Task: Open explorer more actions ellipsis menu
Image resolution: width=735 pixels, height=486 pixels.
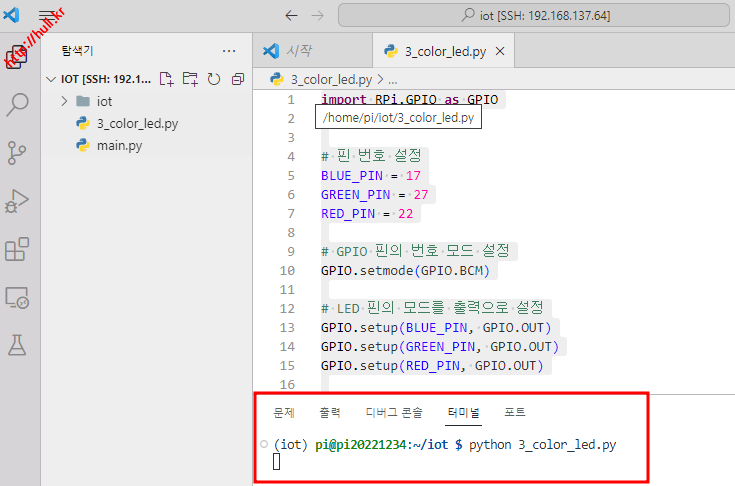Action: coord(229,50)
